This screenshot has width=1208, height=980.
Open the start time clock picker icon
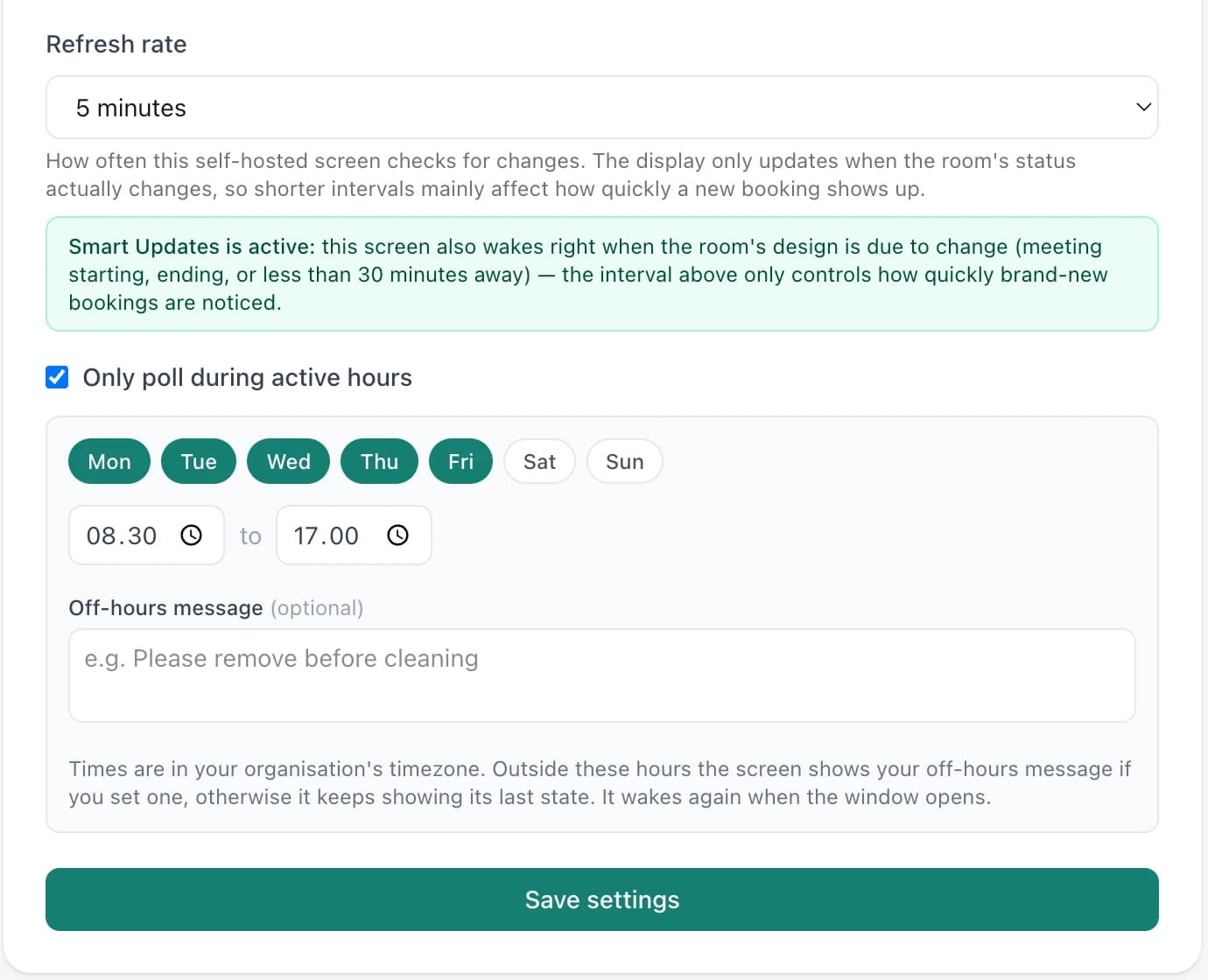coord(191,535)
